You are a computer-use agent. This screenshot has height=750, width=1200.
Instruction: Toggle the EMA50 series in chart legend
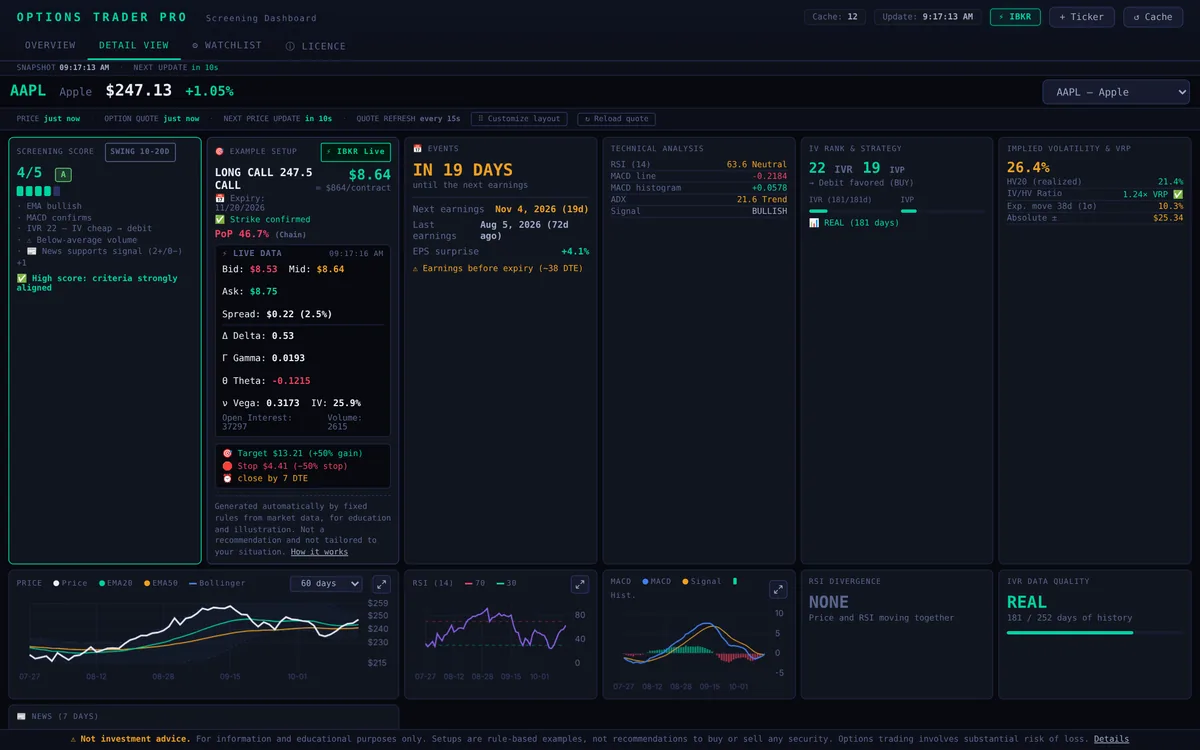[x=161, y=583]
